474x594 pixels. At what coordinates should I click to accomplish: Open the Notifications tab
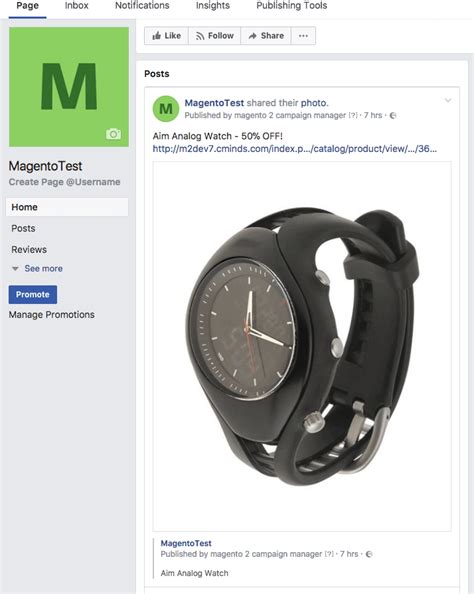coord(142,6)
